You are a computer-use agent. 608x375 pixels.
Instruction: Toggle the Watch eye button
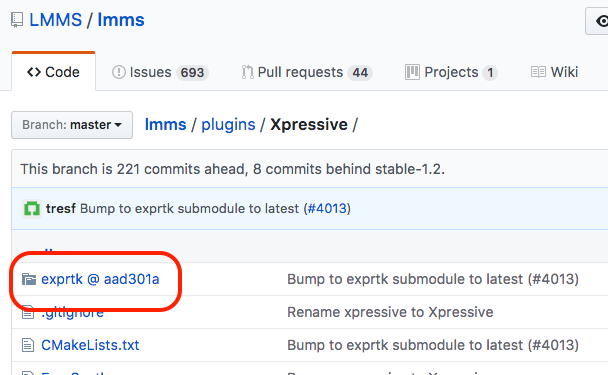(597, 21)
